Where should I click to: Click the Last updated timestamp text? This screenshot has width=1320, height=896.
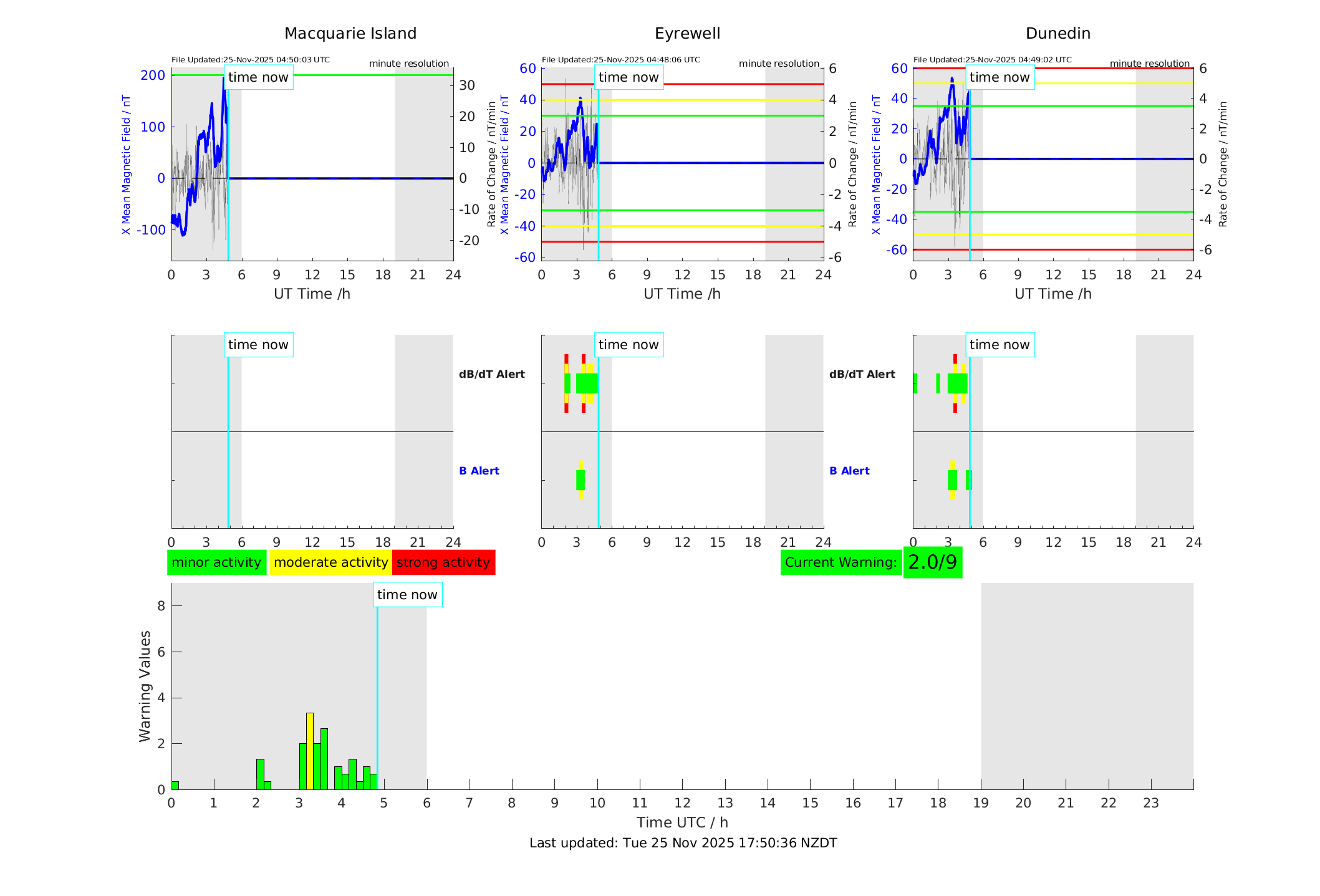pyautogui.click(x=683, y=843)
